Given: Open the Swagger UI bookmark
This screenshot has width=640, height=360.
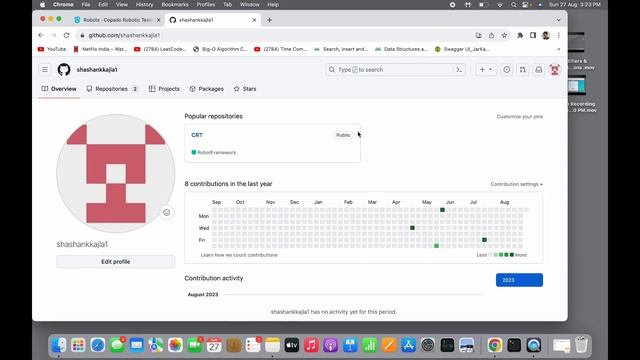Looking at the screenshot, I should pos(462,49).
